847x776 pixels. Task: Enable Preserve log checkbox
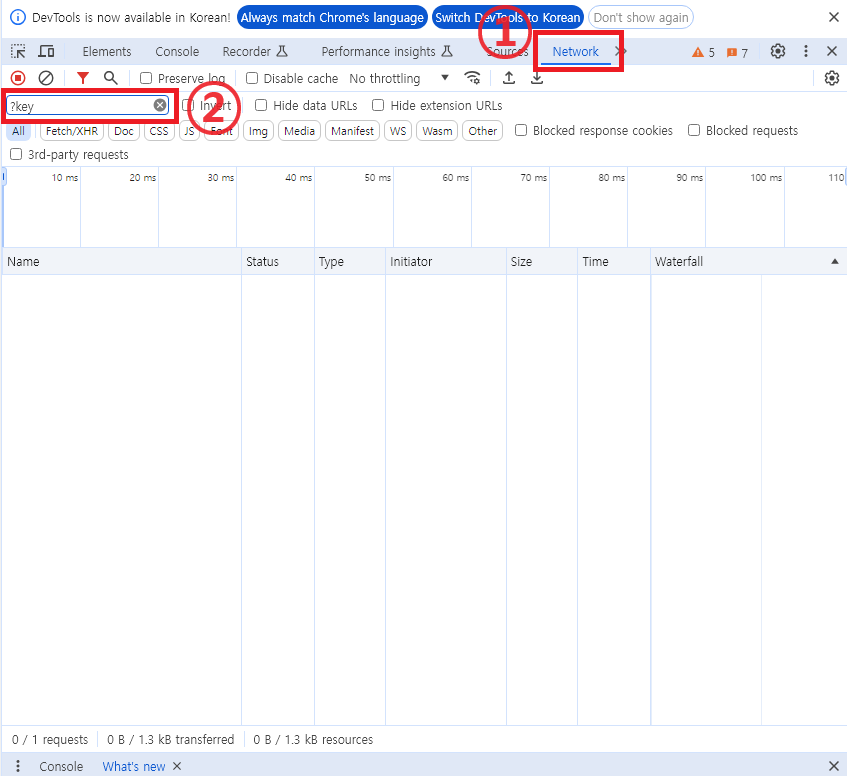146,78
